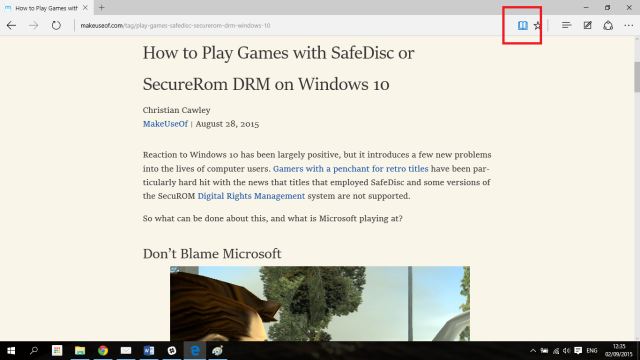This screenshot has height=360, width=640.
Task: Click 'So what can be done about this' sentence
Action: click(x=273, y=218)
